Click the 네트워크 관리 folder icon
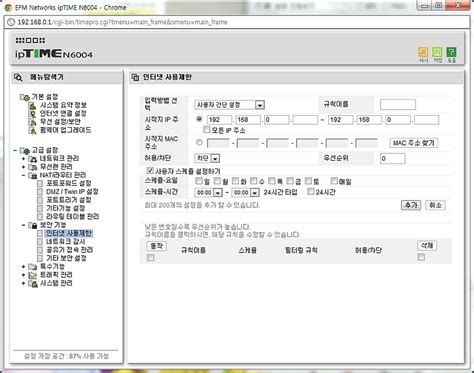Image resolution: width=474 pixels, height=373 pixels. [x=33, y=159]
